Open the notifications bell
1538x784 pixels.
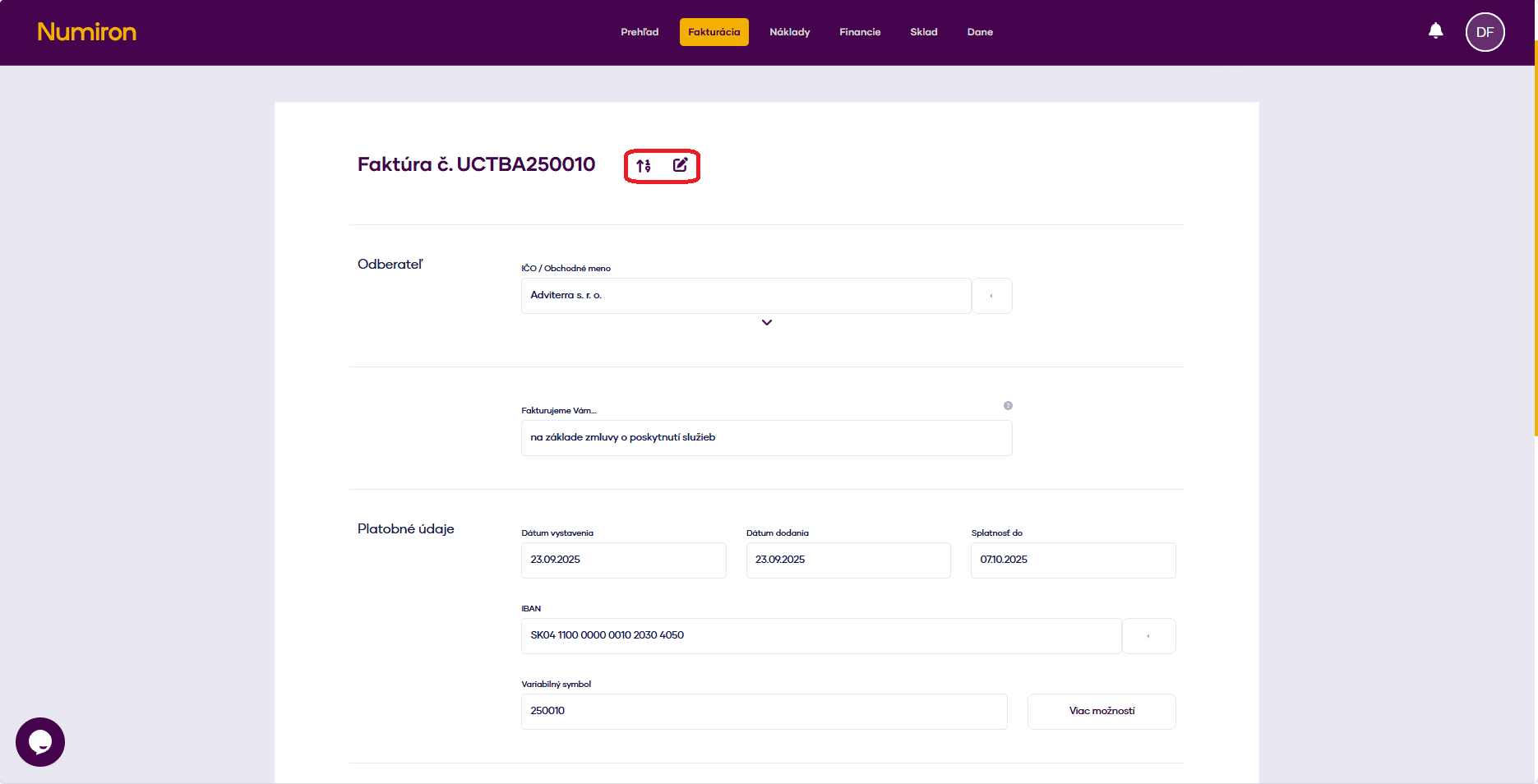(1435, 30)
